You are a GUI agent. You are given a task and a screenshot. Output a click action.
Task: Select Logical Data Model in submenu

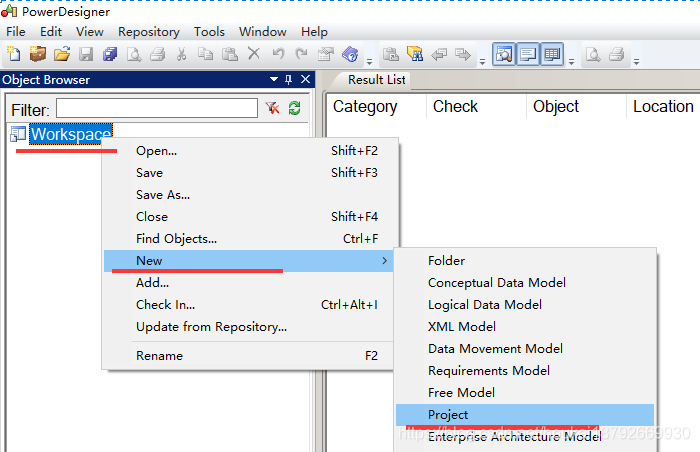tap(525, 305)
